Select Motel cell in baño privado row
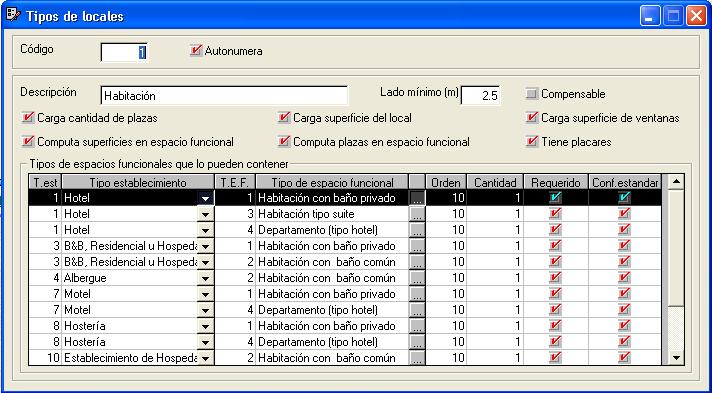712x393 pixels. pyautogui.click(x=130, y=294)
